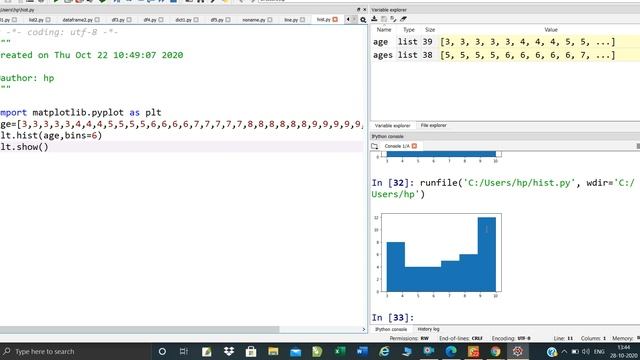Open the Console 1/A tab
Image resolution: width=640 pixels, height=360 pixels.
tap(397, 146)
